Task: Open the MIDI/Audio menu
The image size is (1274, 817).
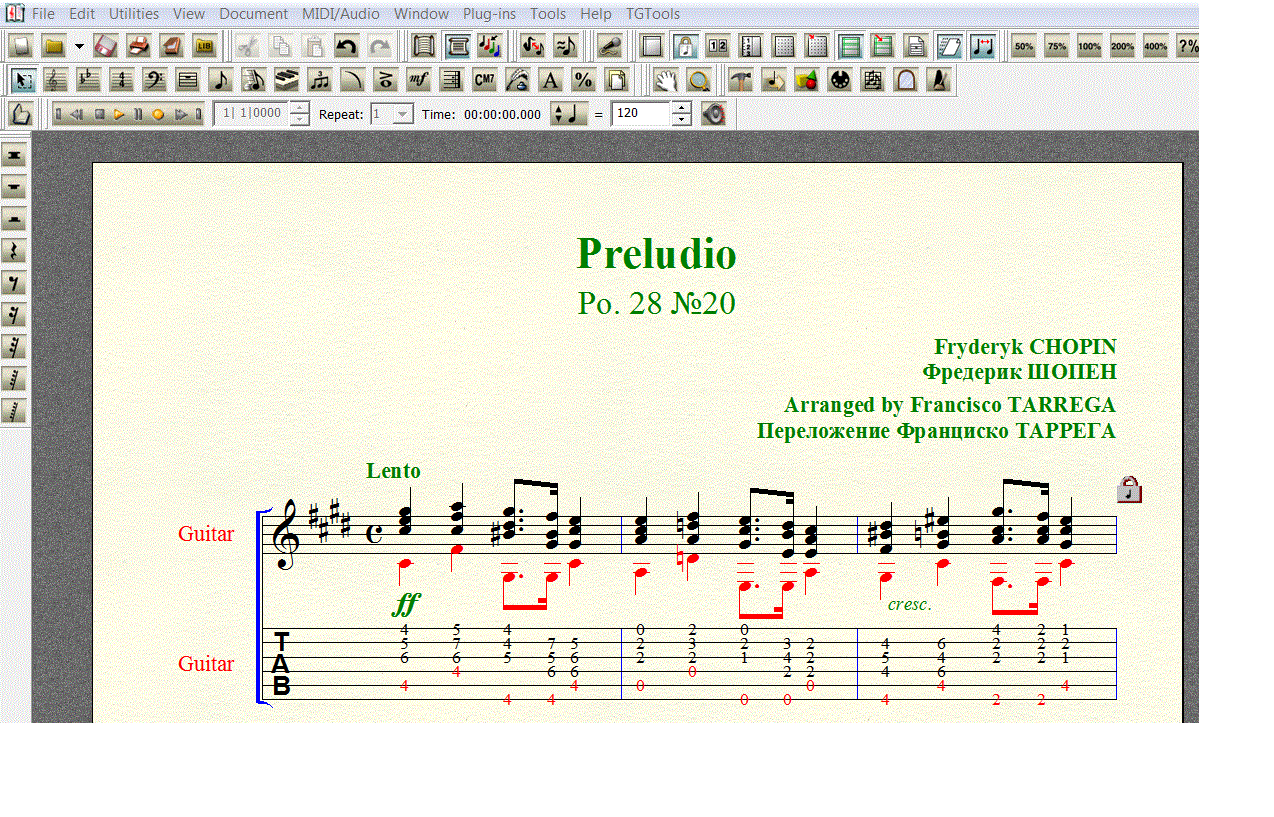Action: point(341,14)
